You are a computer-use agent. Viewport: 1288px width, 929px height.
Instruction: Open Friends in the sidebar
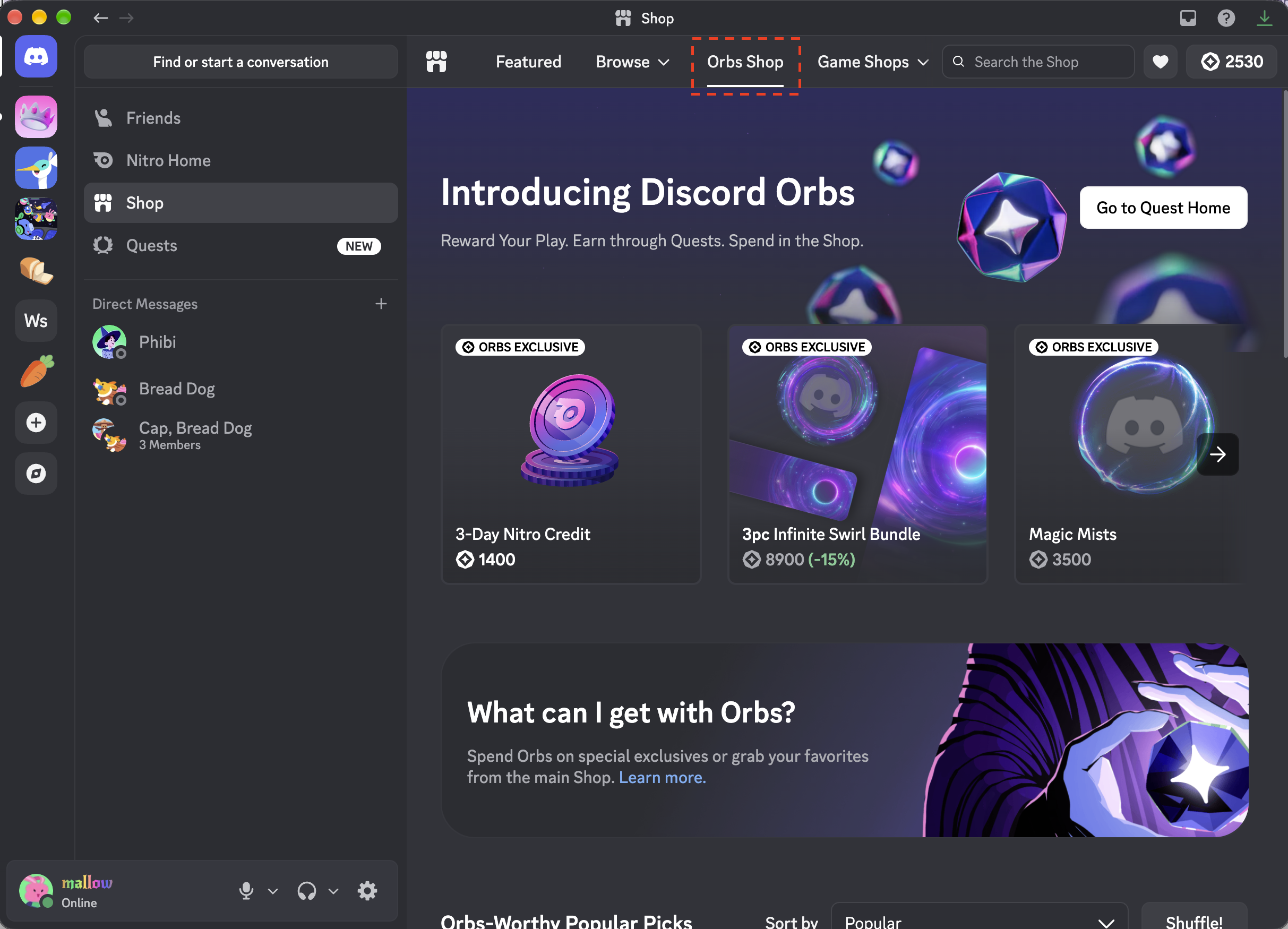pos(241,117)
